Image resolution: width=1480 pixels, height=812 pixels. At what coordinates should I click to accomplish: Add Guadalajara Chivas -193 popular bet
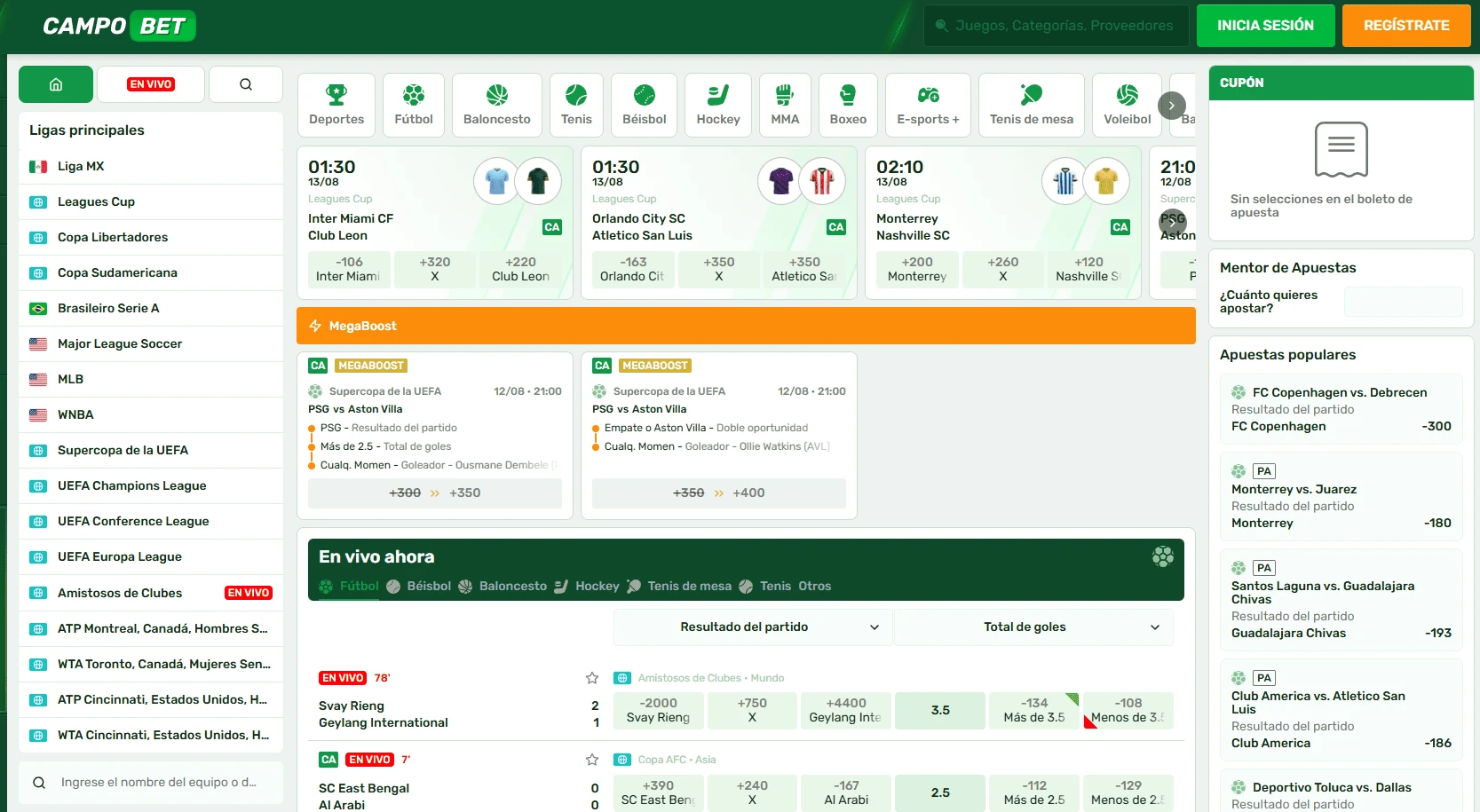click(1341, 600)
